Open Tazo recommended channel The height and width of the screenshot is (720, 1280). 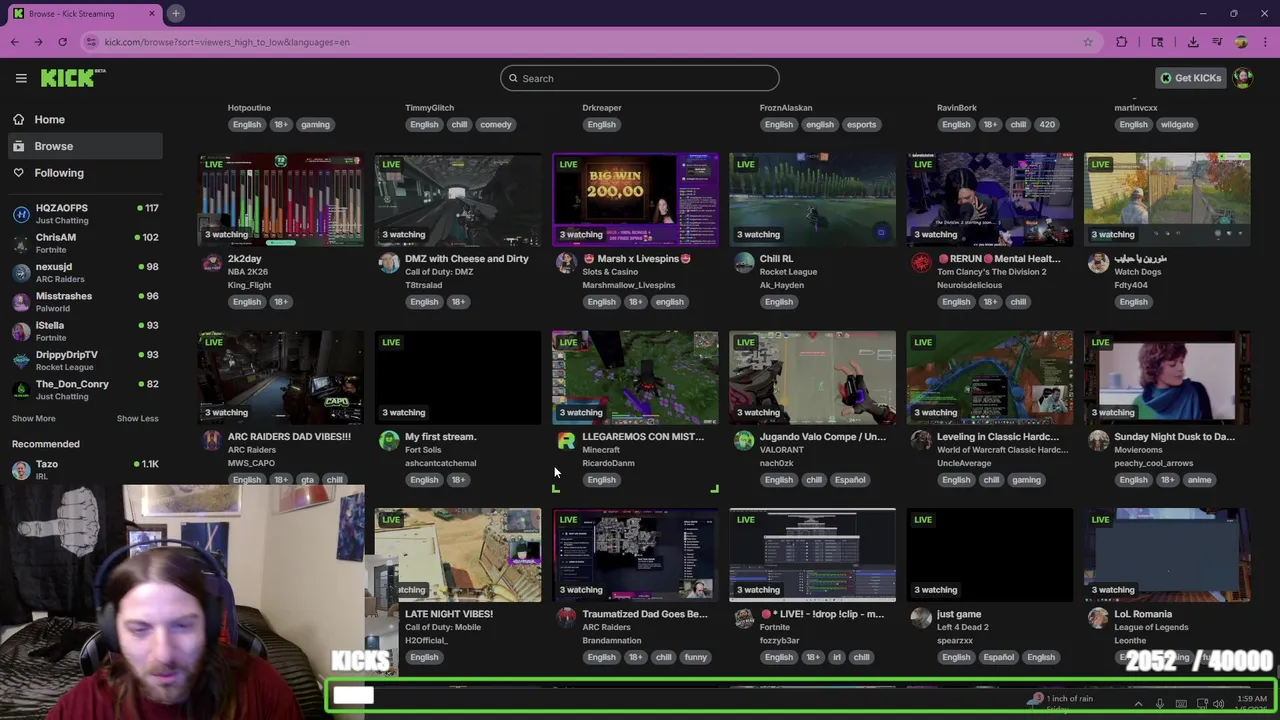pyautogui.click(x=85, y=469)
